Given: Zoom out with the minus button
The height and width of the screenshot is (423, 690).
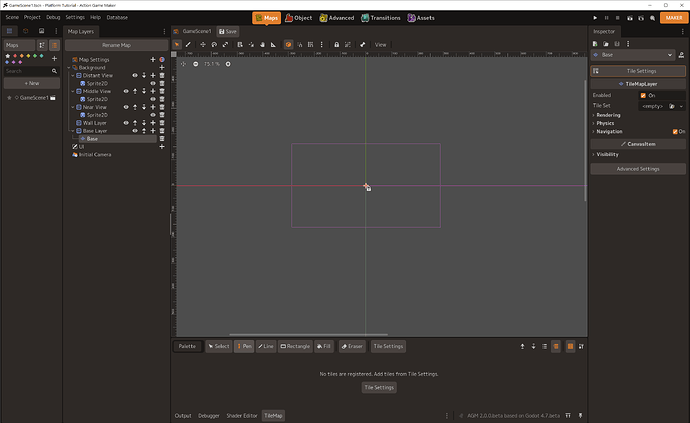Looking at the screenshot, I should click(x=195, y=64).
